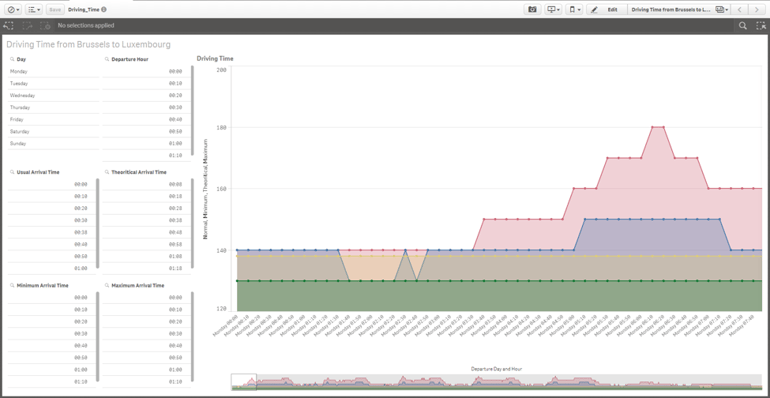Select Thursday in the Day list
Screen dimensions: 770x398
point(54,107)
